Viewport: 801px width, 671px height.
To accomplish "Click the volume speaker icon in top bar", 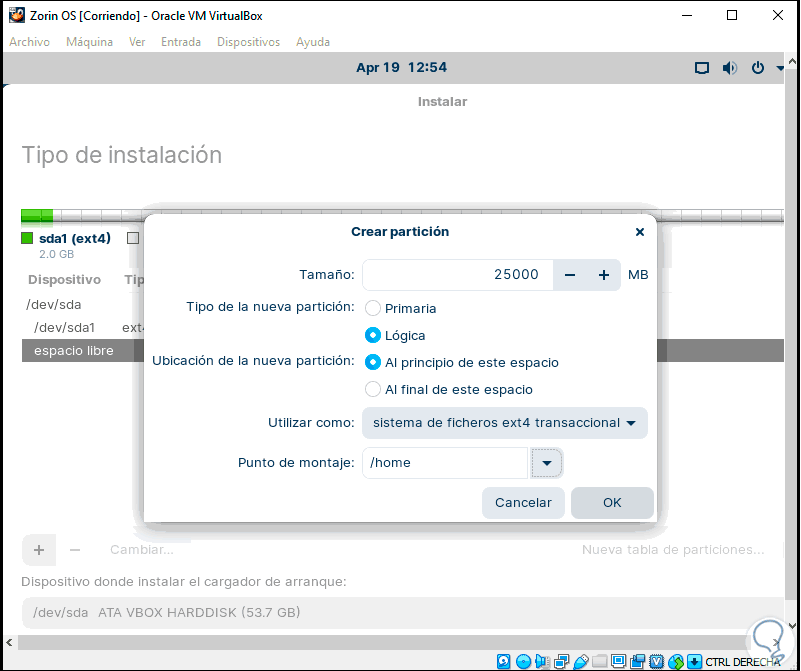I will 729,67.
